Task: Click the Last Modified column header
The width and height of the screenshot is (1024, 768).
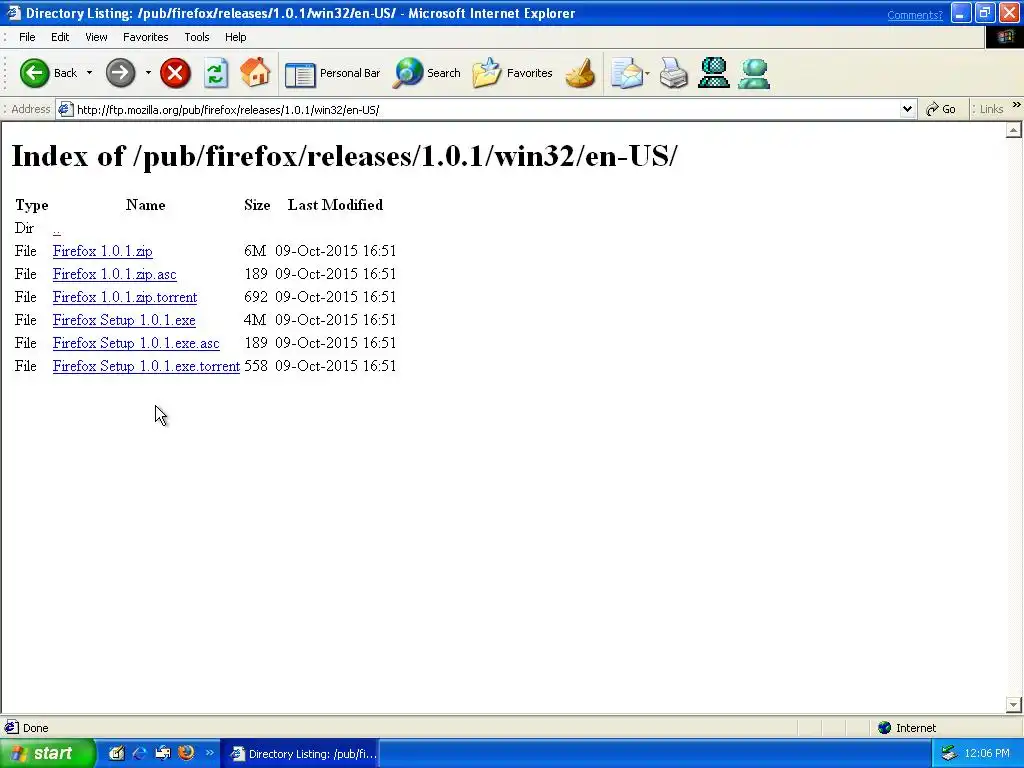Action: (x=335, y=205)
